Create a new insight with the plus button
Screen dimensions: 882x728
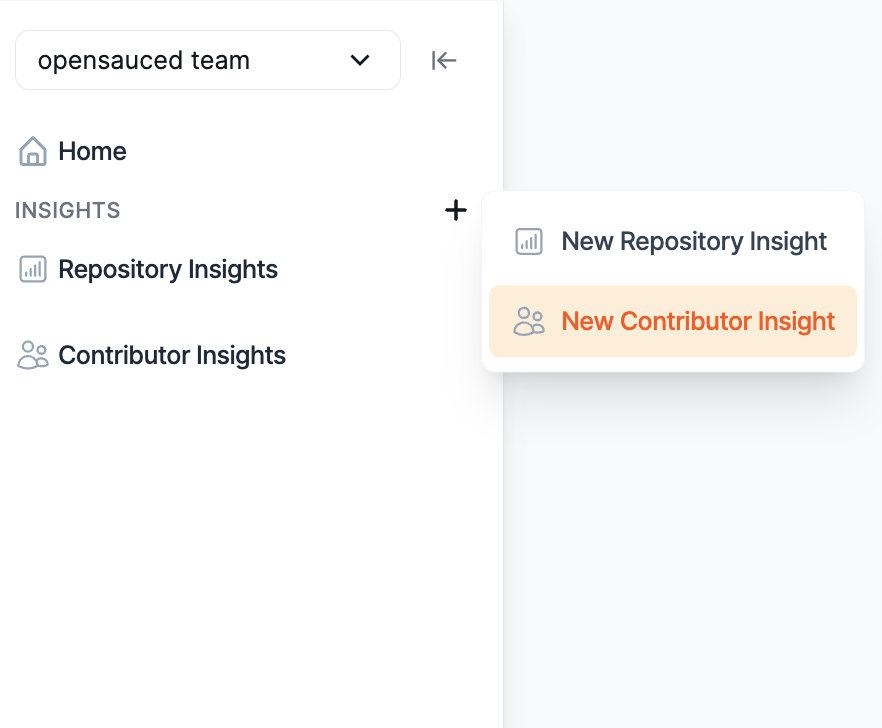tap(456, 210)
